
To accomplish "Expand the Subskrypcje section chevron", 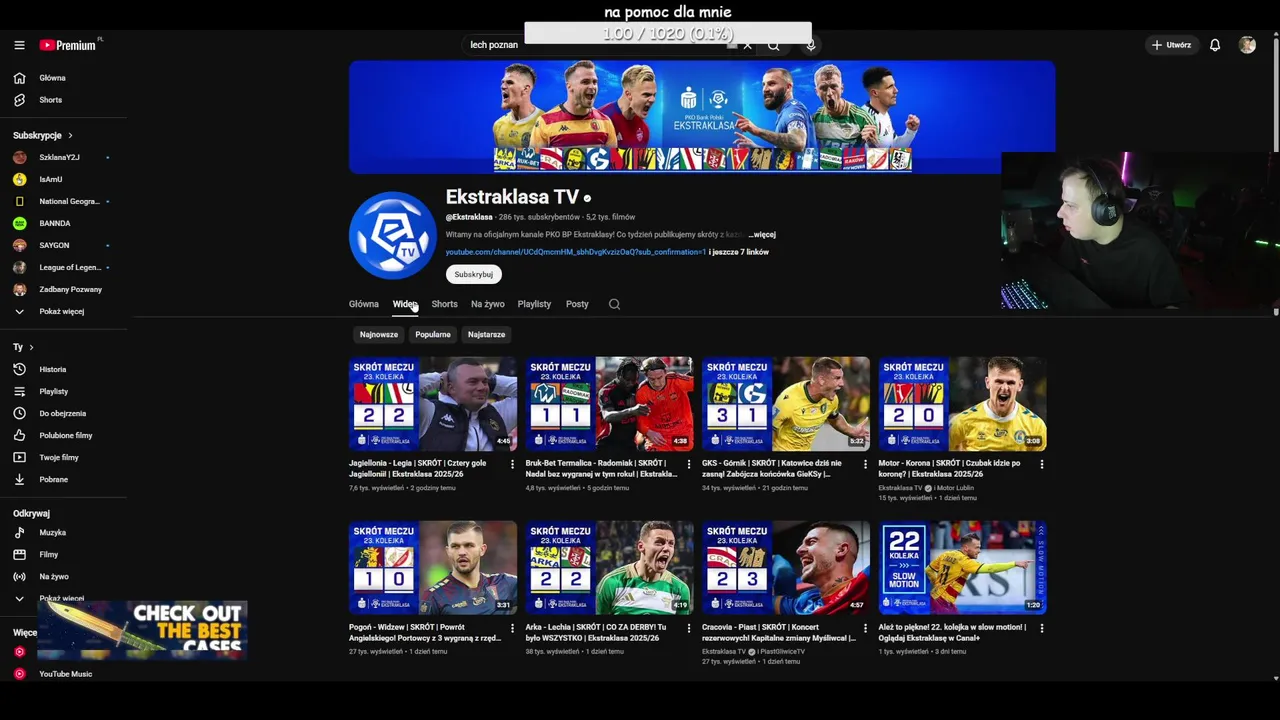I will (70, 135).
